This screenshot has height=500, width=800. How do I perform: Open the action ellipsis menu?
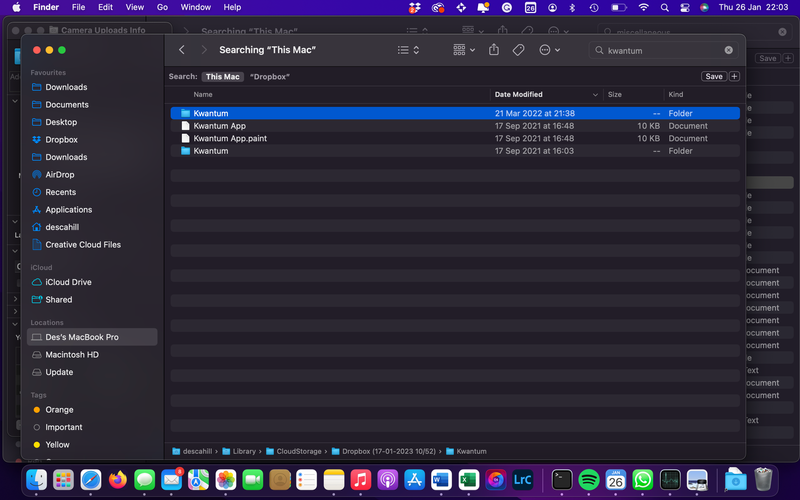[549, 50]
